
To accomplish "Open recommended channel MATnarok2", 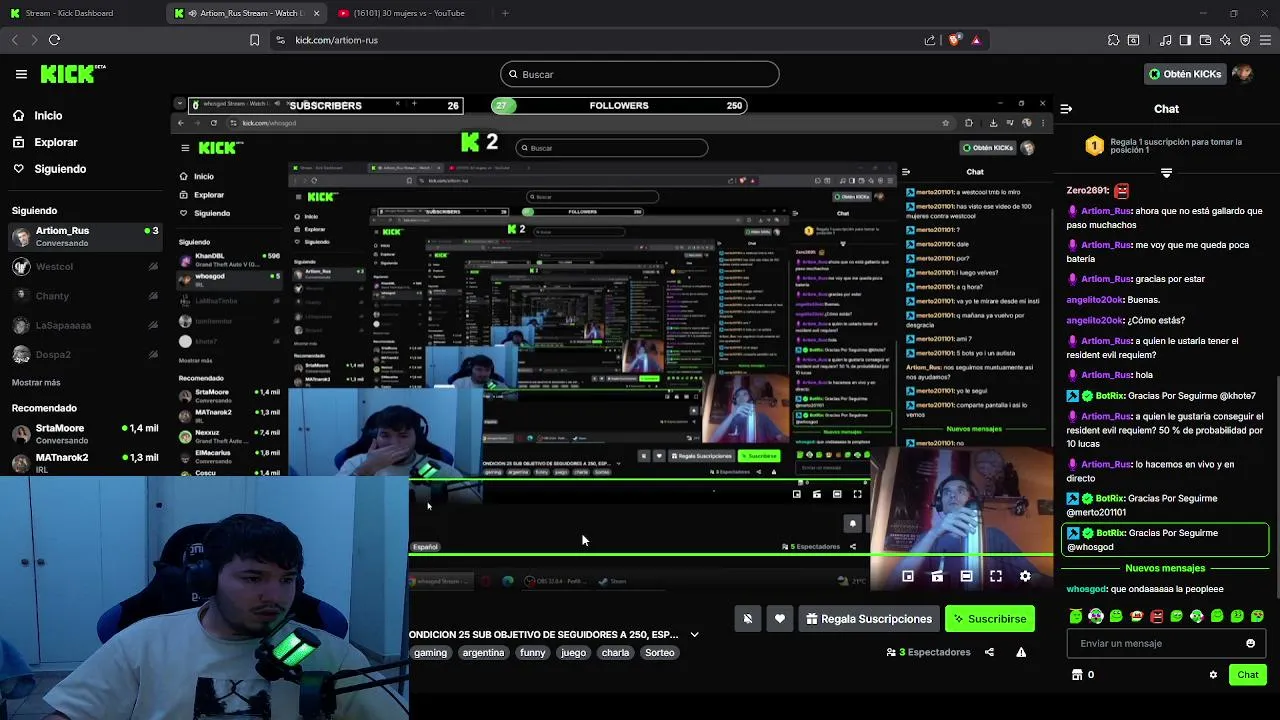I will point(84,463).
